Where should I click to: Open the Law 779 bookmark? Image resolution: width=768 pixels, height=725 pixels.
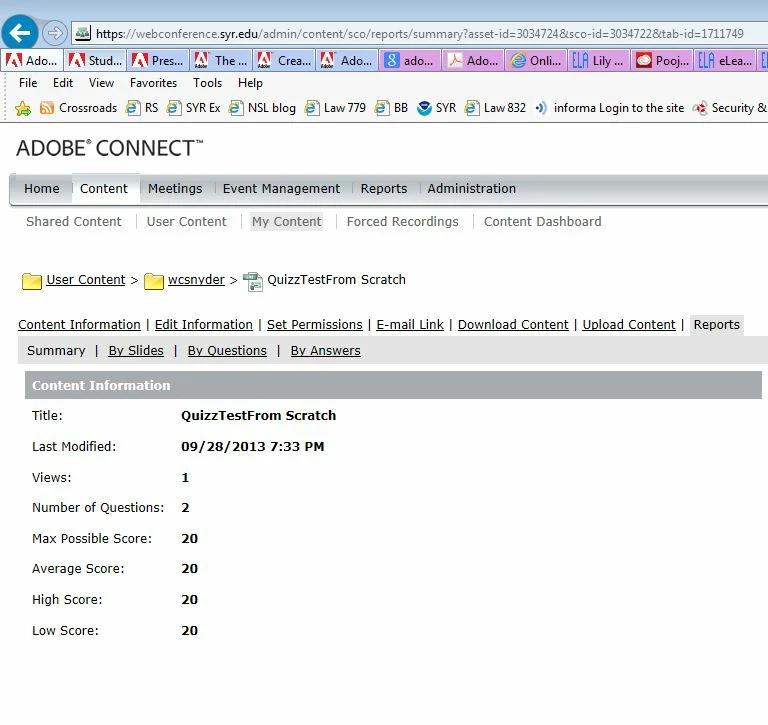pos(335,108)
